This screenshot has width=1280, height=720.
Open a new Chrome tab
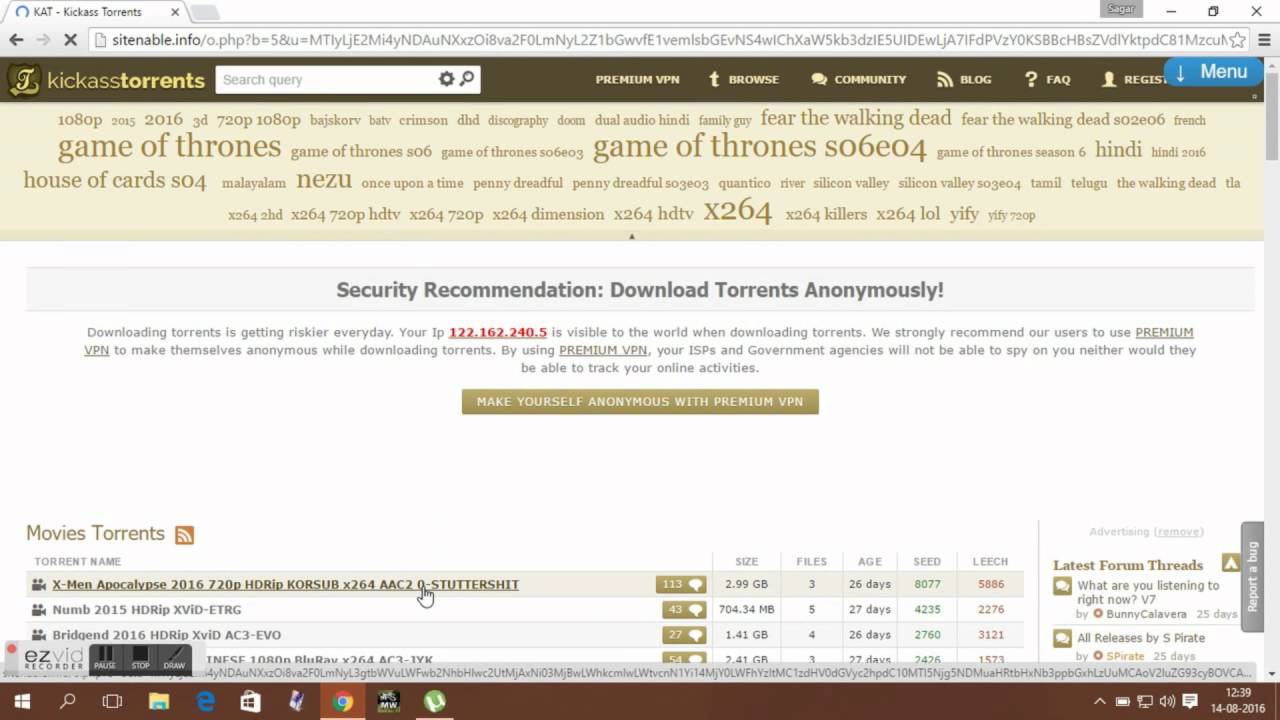tap(205, 13)
